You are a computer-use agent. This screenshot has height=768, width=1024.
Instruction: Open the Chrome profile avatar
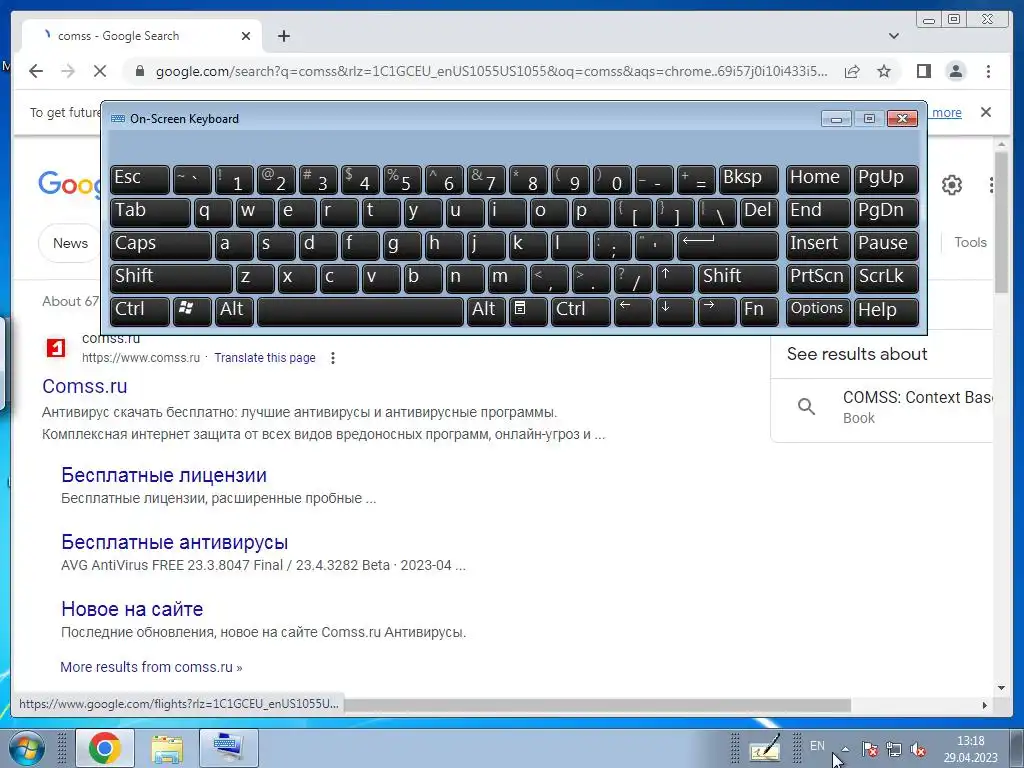[955, 71]
